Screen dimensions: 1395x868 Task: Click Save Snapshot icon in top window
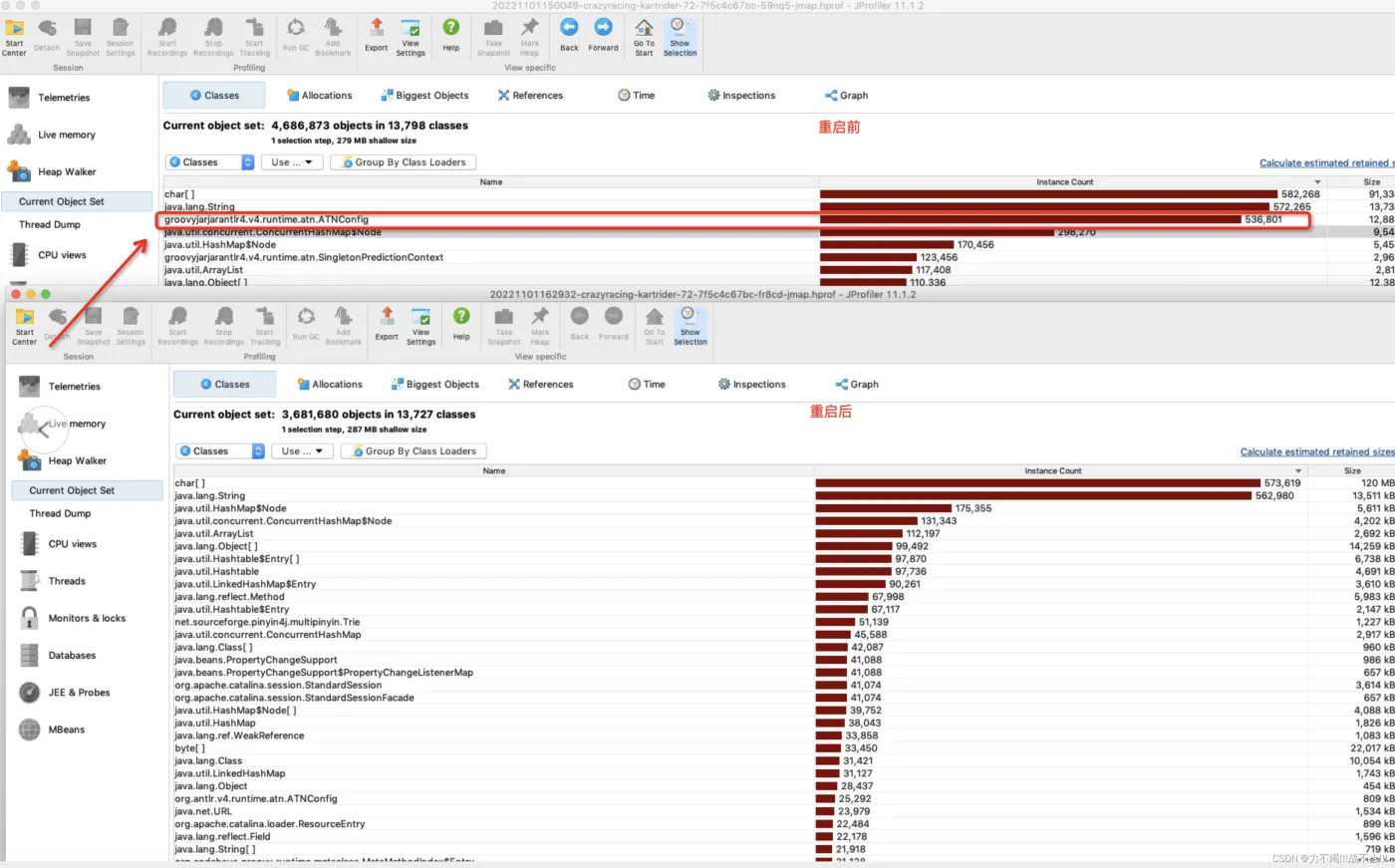pyautogui.click(x=83, y=38)
